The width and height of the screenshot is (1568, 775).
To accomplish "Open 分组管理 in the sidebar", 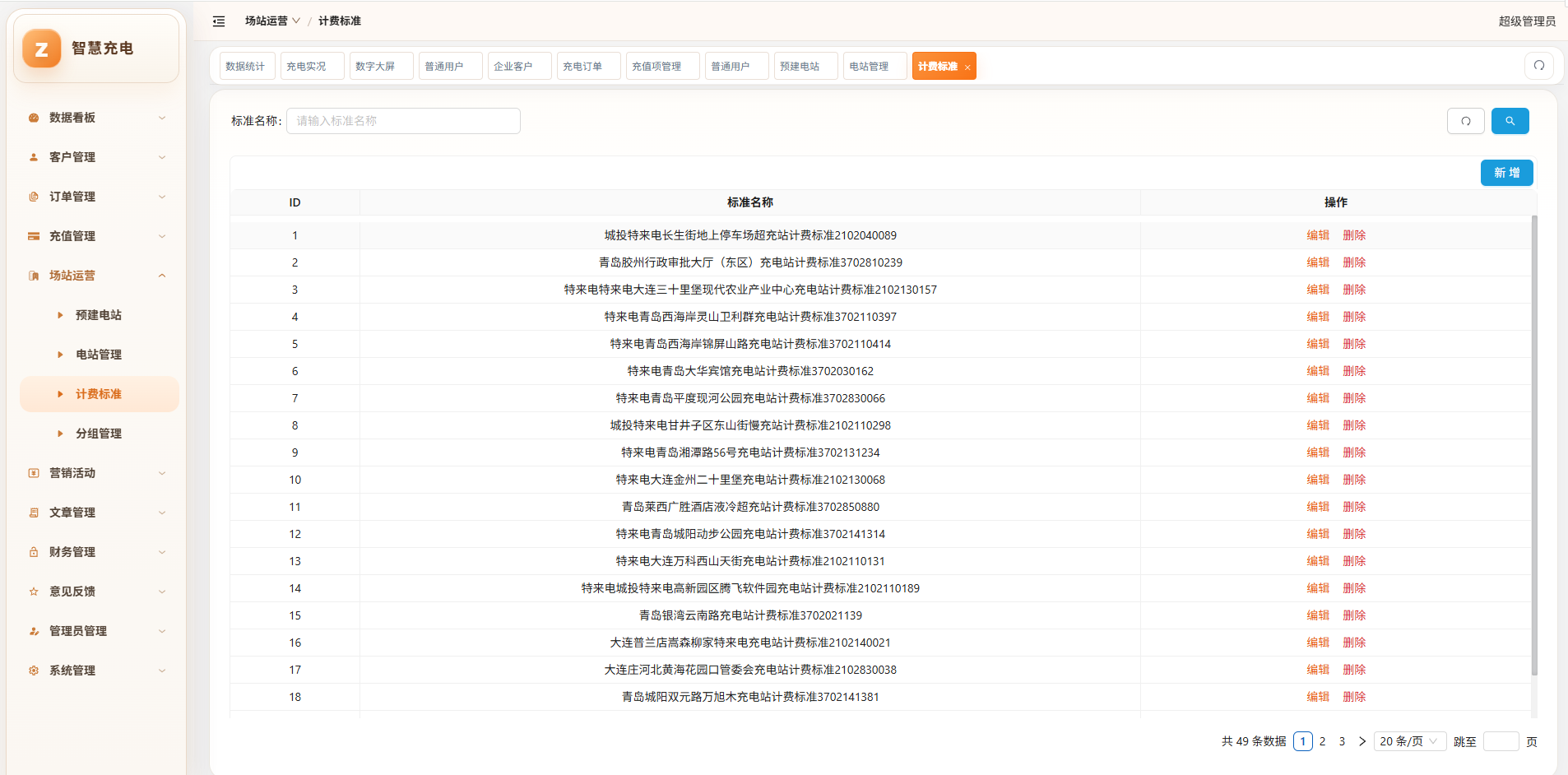I will coord(99,434).
